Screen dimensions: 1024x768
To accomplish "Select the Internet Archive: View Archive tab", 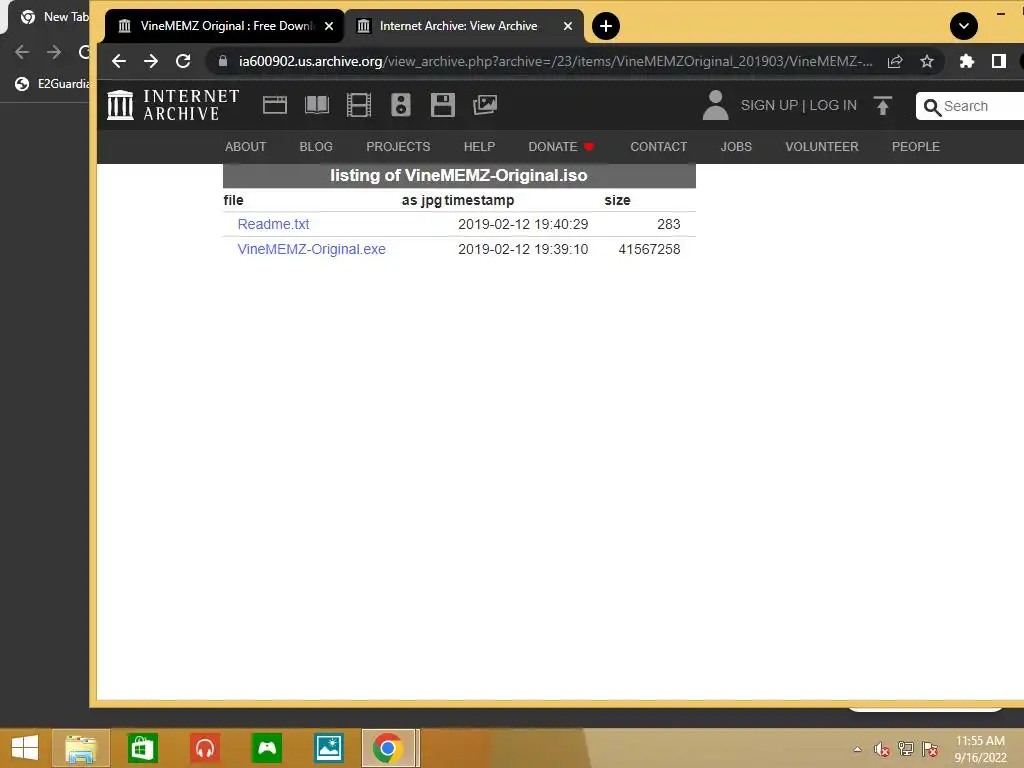I will 464,26.
